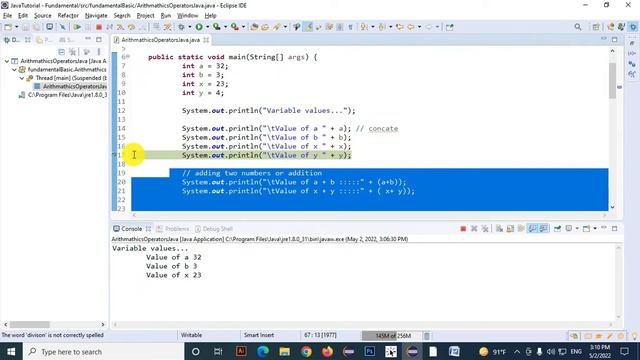Click the Clear Console icon
640x360 pixels.
point(499,229)
